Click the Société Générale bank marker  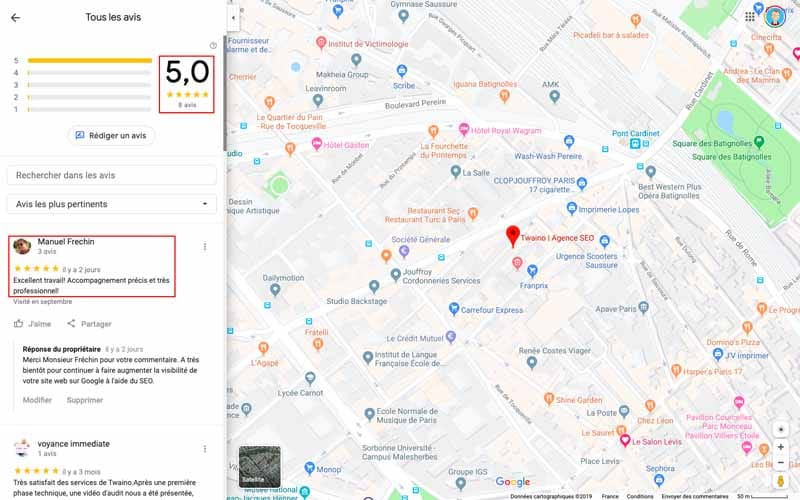[x=404, y=251]
